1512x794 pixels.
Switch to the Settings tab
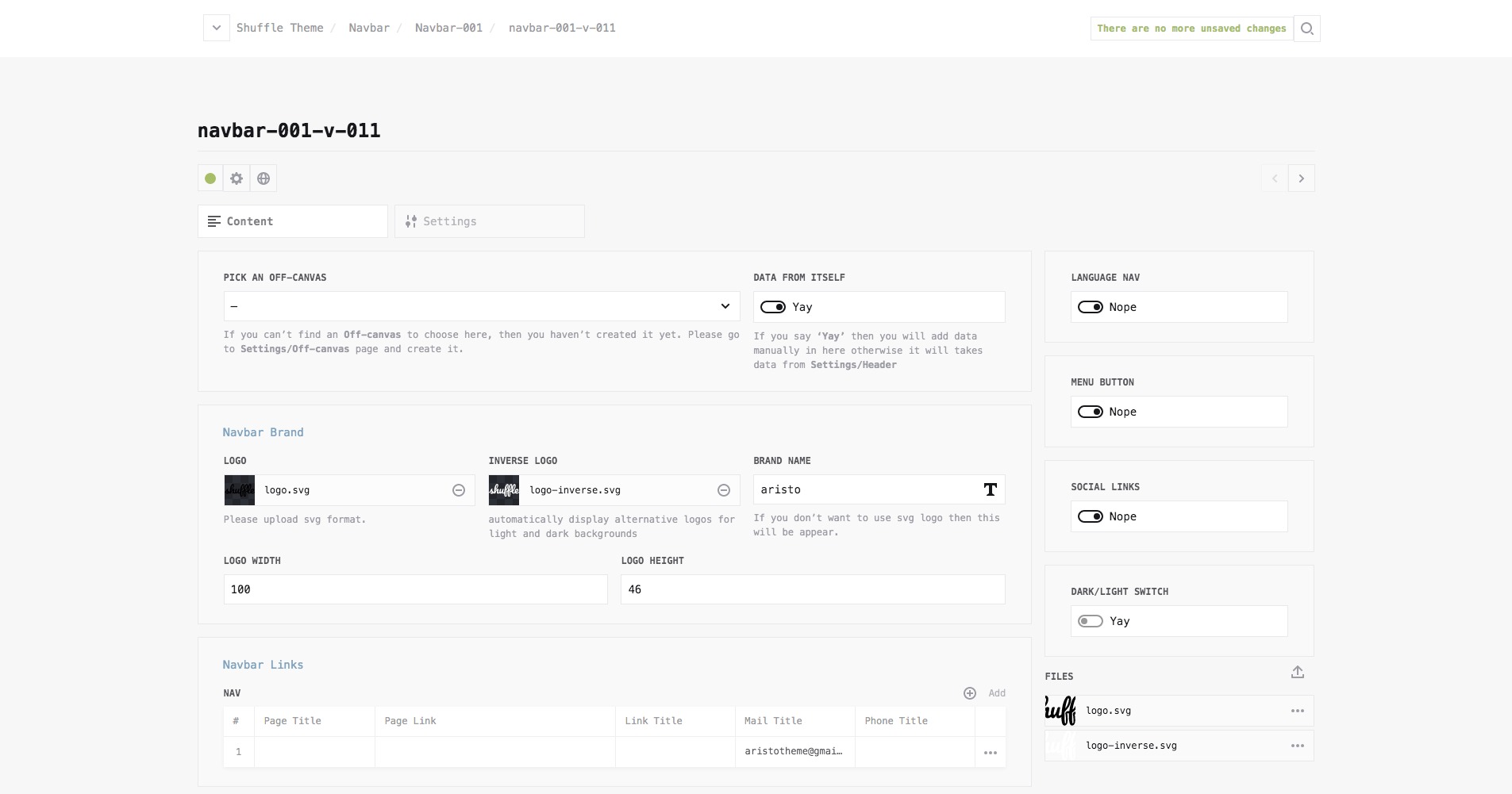point(489,221)
